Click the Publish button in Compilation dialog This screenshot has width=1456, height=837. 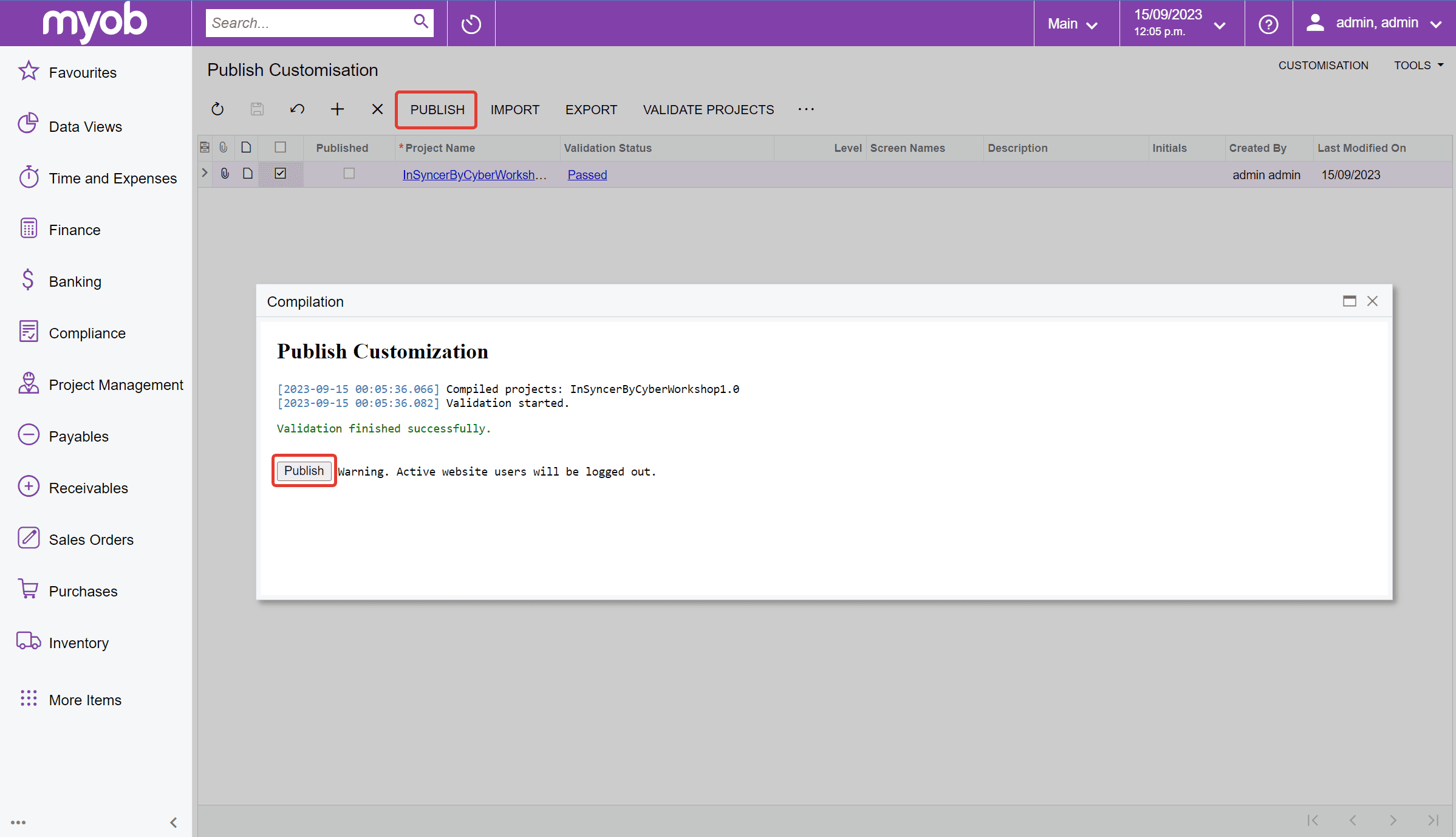tap(304, 471)
